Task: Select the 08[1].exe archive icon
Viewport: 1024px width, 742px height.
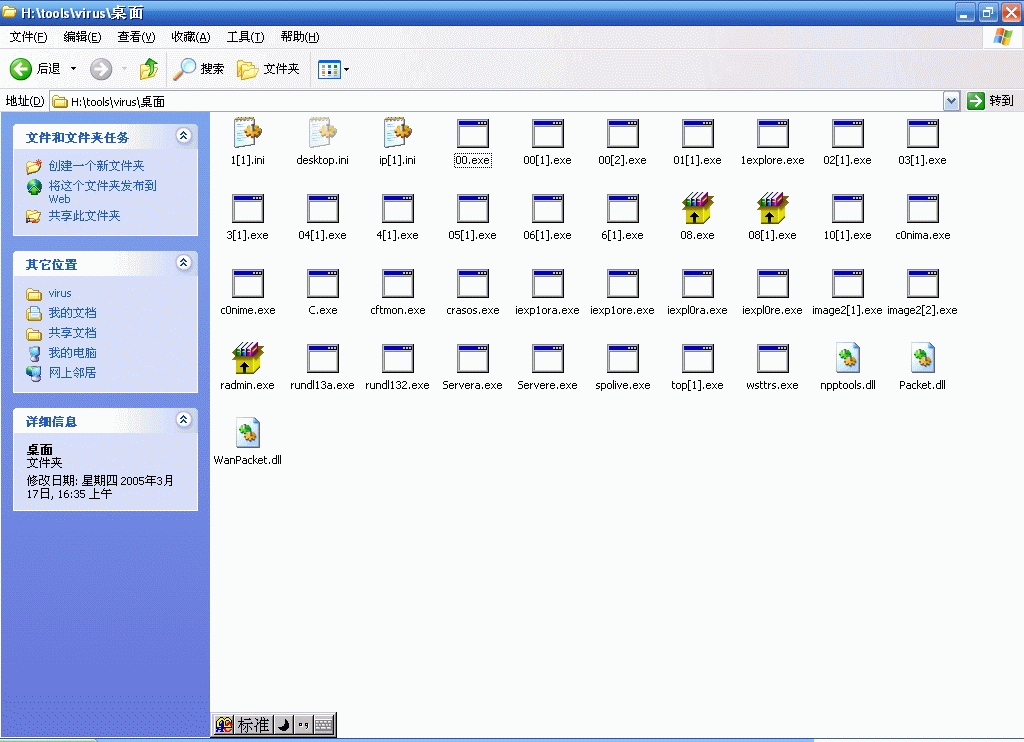Action: (773, 208)
